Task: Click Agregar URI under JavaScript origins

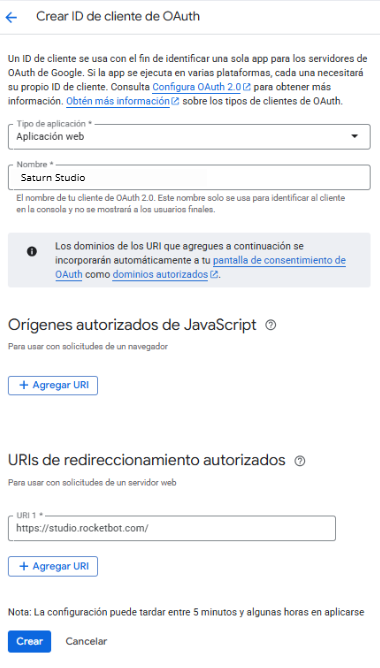Action: tap(53, 385)
